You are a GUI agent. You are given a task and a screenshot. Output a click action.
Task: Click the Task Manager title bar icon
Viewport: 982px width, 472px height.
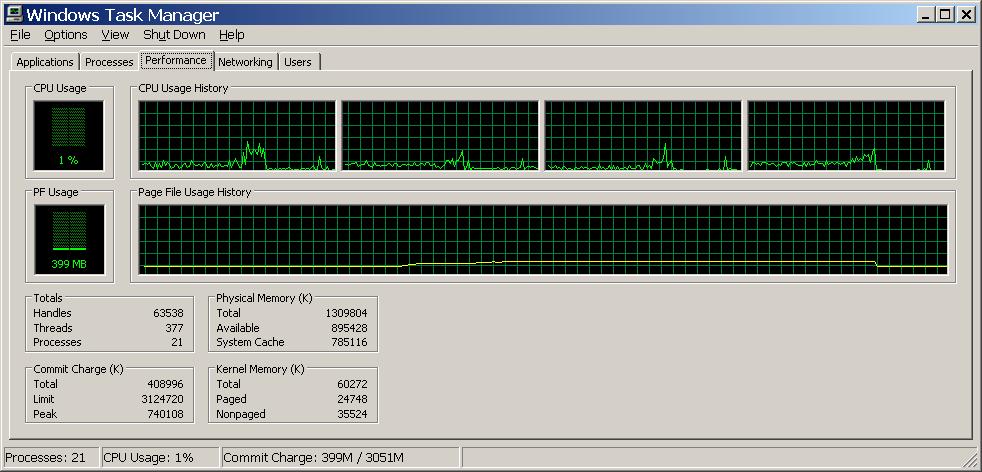[13, 13]
